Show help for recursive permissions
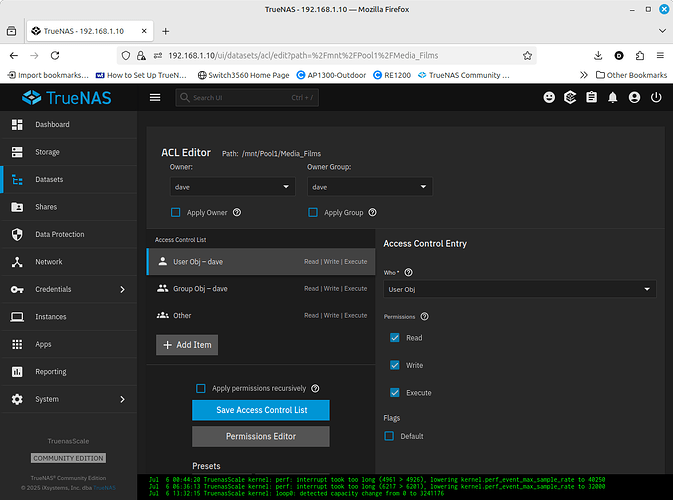Viewport: 673px width, 500px height. tap(315, 388)
